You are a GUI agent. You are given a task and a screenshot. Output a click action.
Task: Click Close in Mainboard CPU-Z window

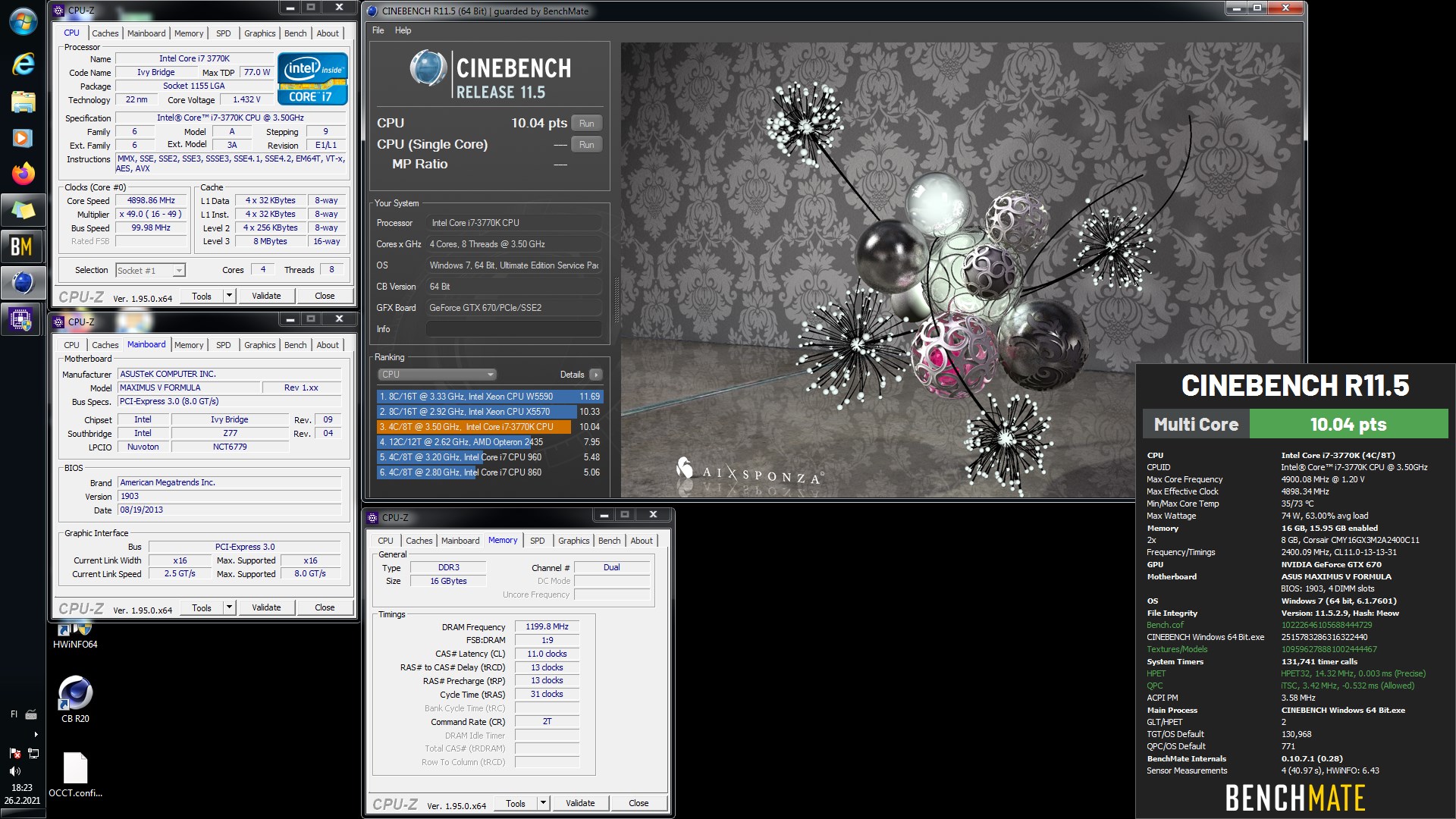click(325, 607)
